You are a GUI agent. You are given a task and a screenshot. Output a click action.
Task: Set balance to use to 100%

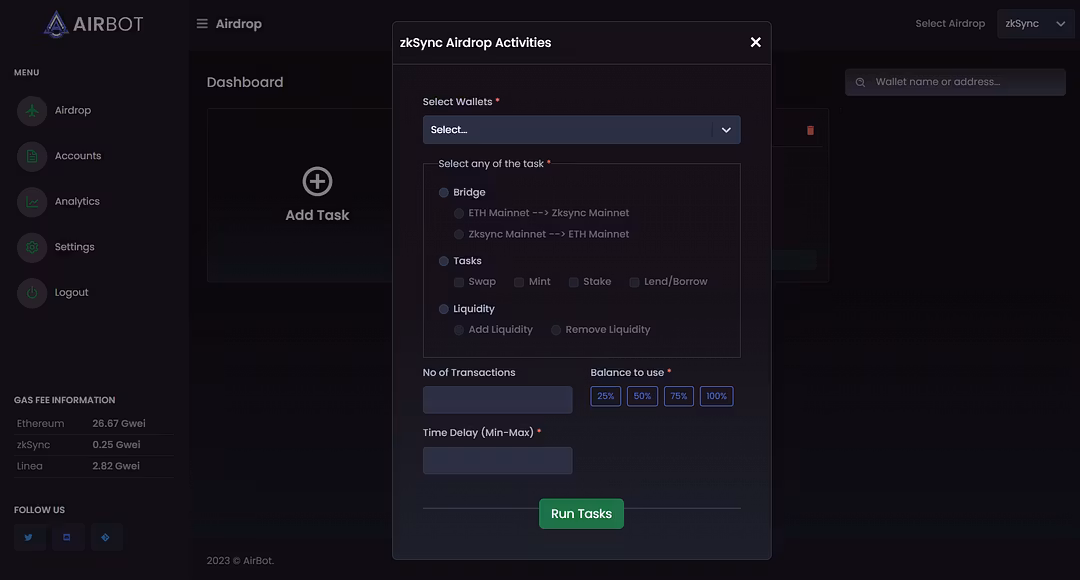click(716, 396)
